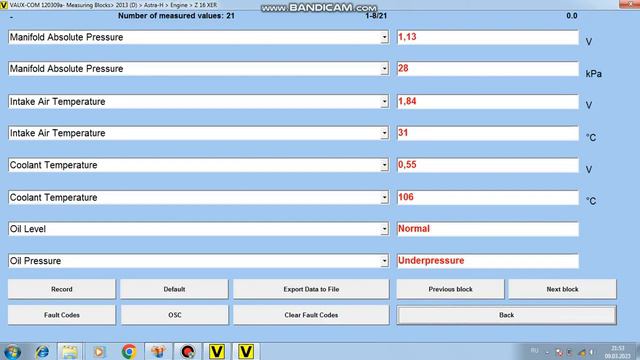Click the taskbar clock
Image resolution: width=640 pixels, height=360 pixels.
click(x=618, y=352)
